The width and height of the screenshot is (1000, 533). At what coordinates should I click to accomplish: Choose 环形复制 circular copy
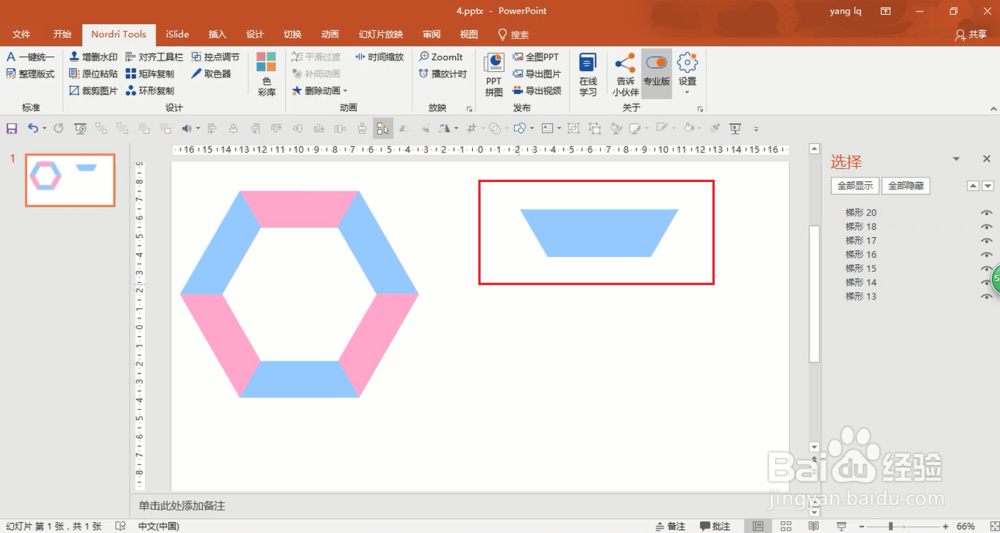click(150, 91)
